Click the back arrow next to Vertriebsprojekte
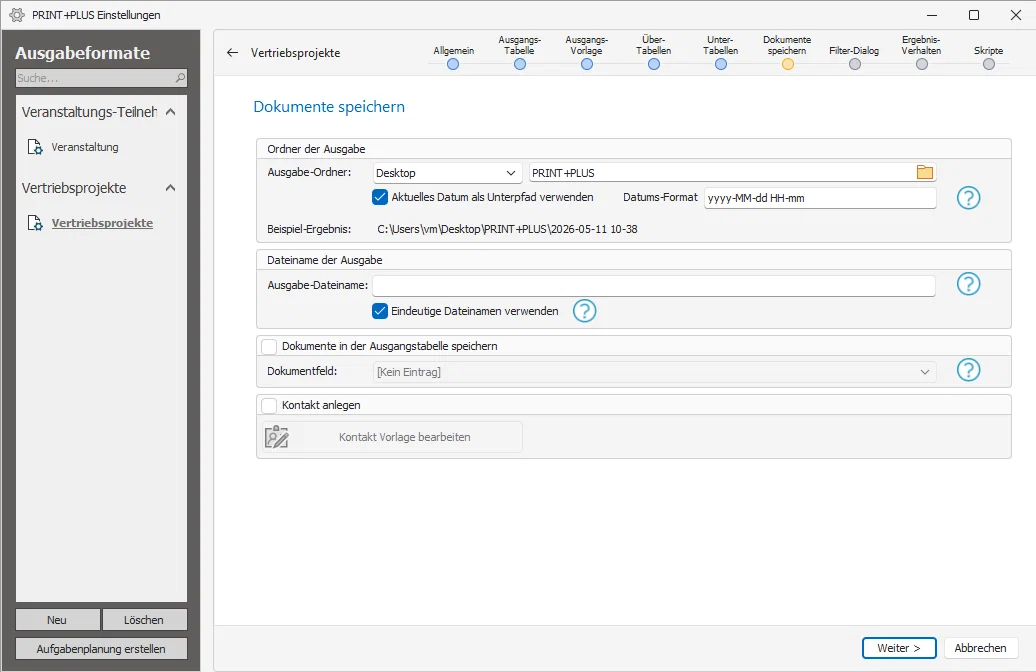The image size is (1036, 672). (x=232, y=53)
